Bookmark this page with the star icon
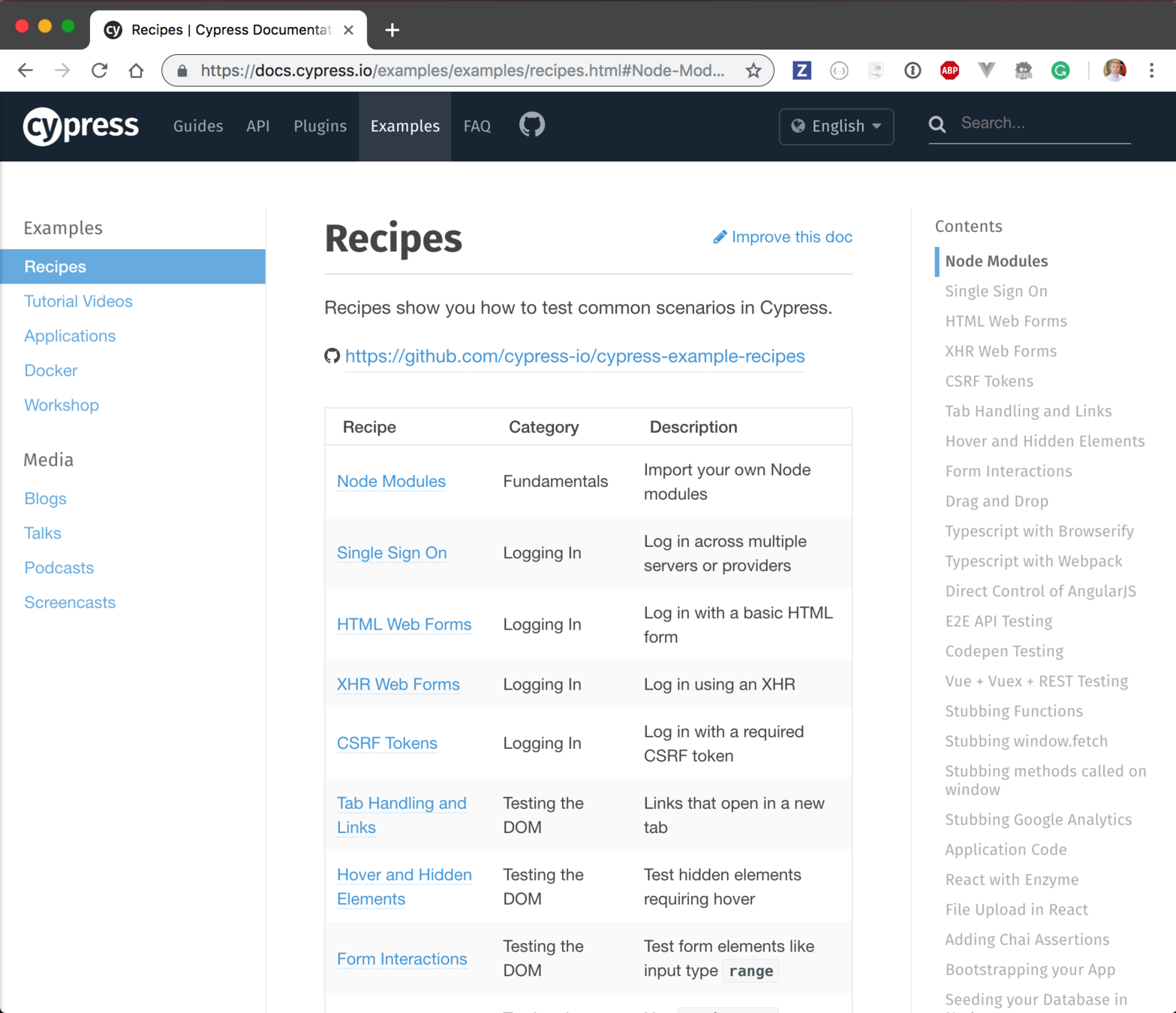This screenshot has width=1176, height=1013. point(753,71)
